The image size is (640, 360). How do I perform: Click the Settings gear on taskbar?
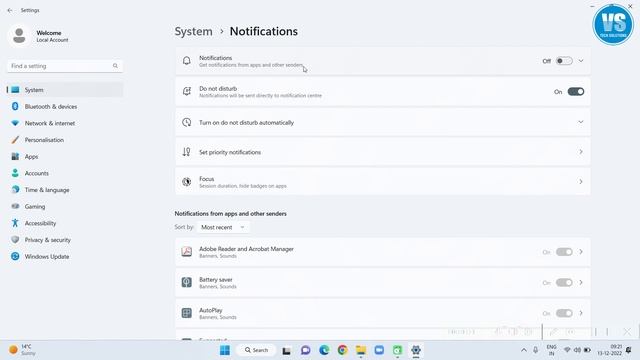pyautogui.click(x=416, y=350)
